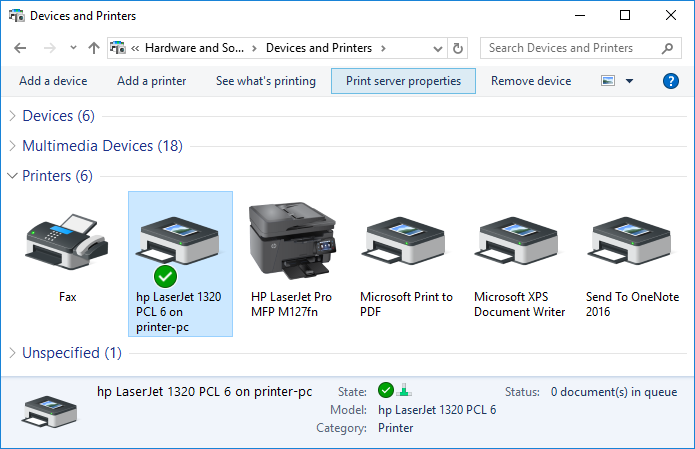Choose Add a printer command
695x449 pixels.
[x=152, y=81]
